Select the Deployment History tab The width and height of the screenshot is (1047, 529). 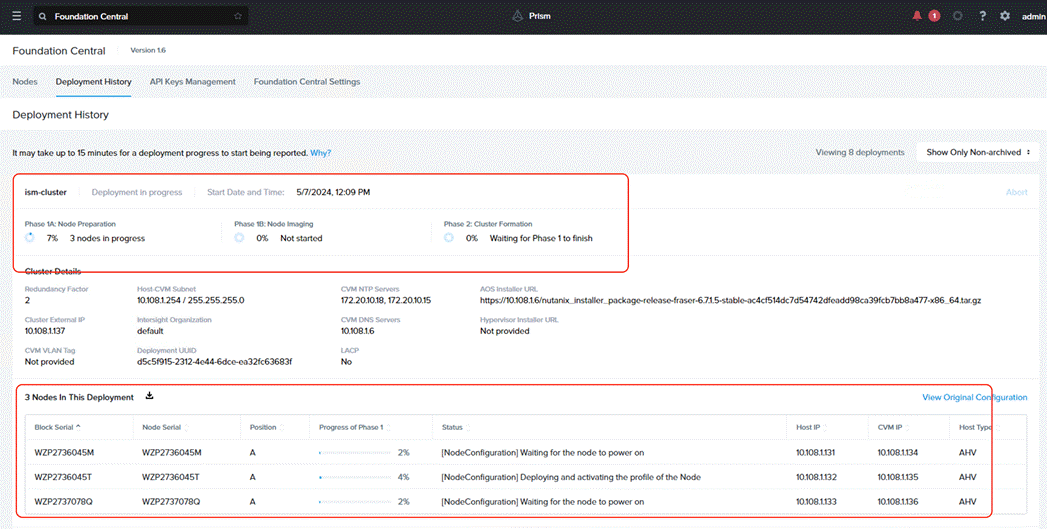(93, 81)
